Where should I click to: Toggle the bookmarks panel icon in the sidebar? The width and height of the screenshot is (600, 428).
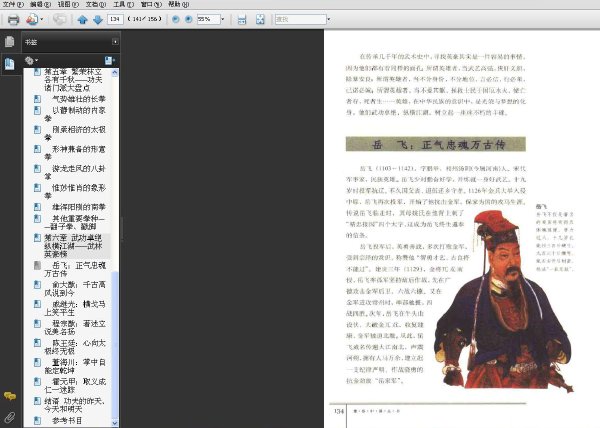10,64
